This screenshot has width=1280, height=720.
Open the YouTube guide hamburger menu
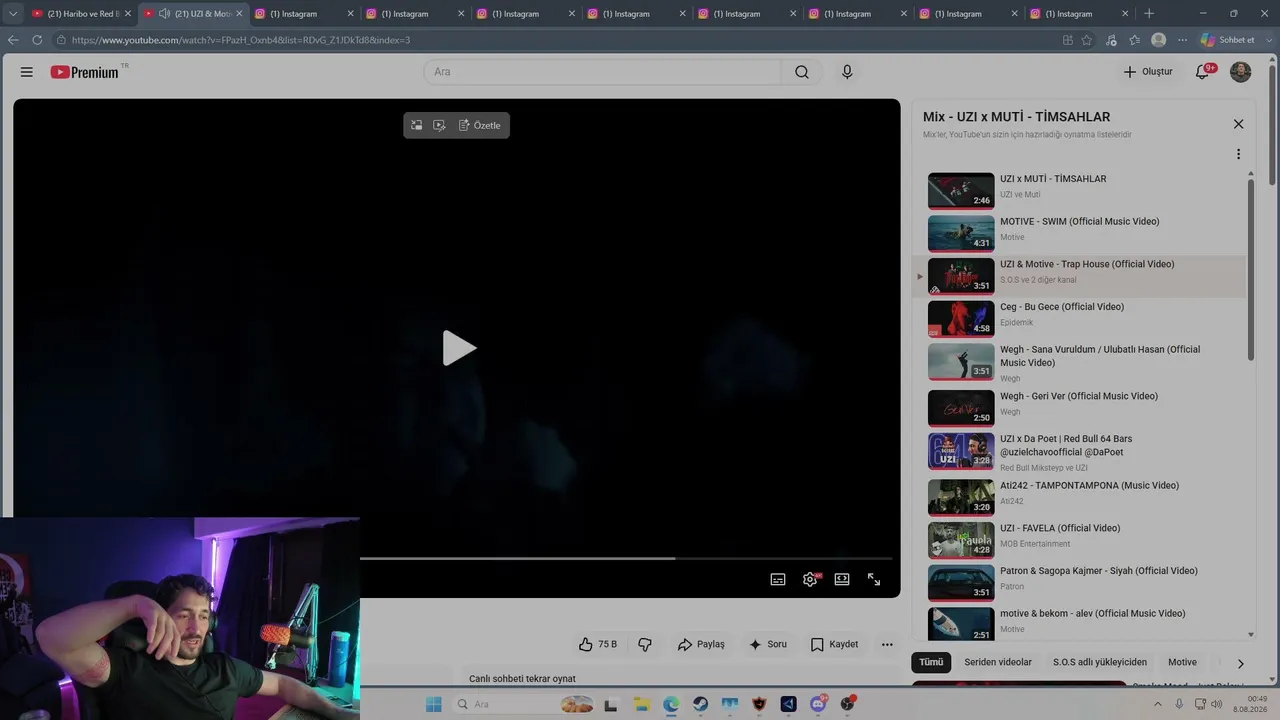(27, 72)
